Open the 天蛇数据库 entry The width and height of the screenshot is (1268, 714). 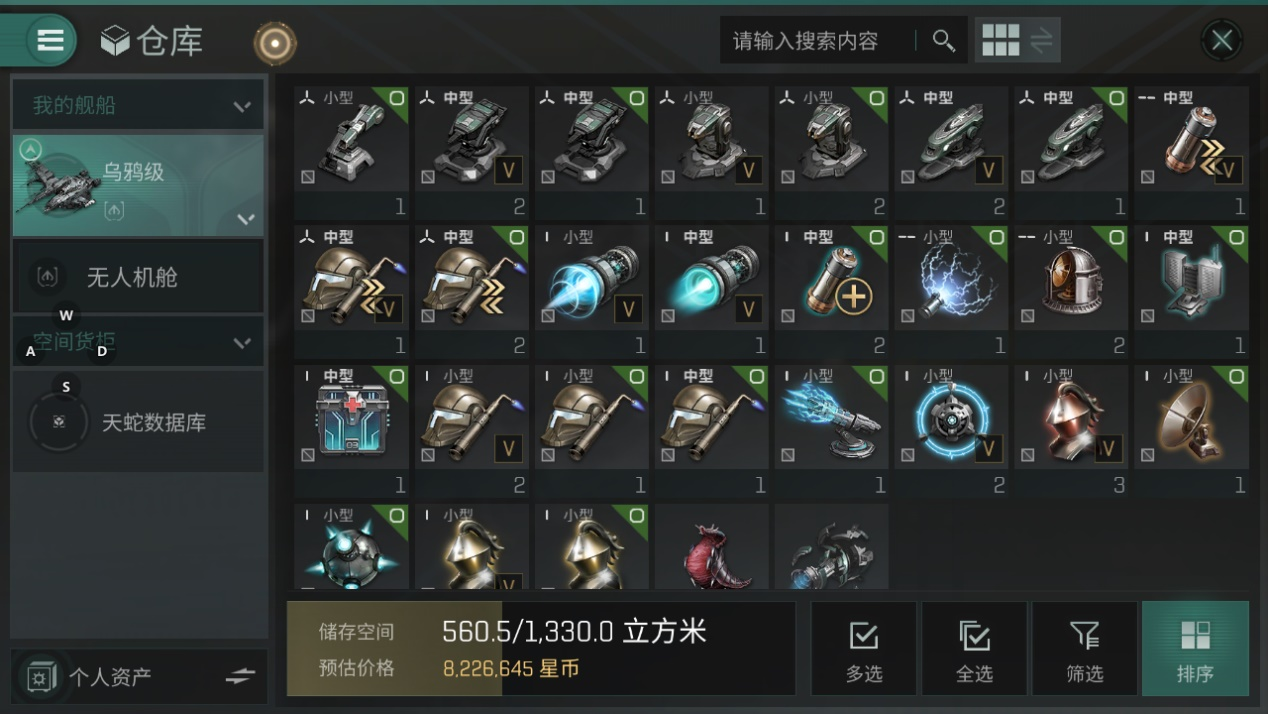coord(138,422)
